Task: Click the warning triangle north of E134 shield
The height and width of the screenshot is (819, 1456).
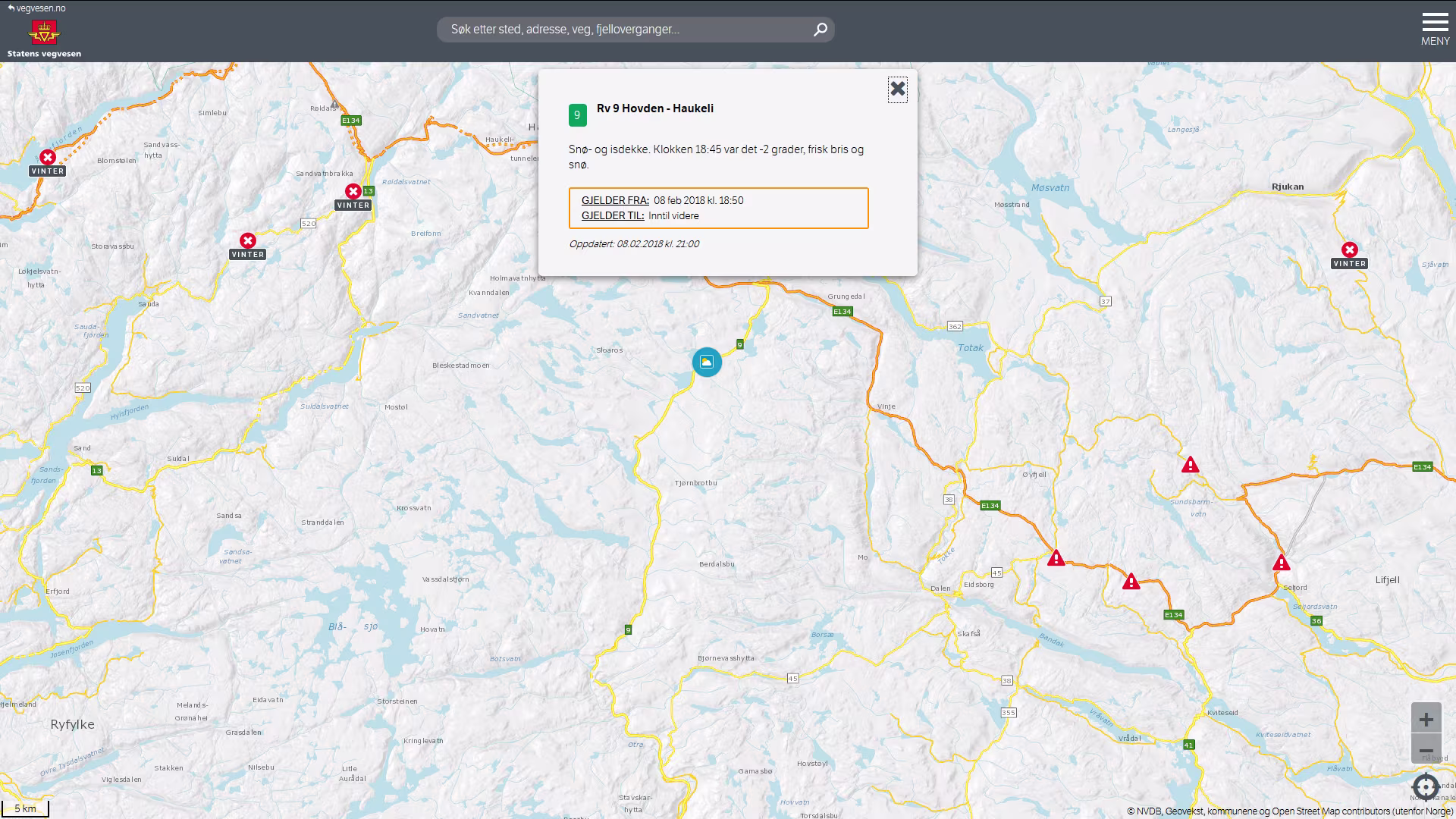Action: (1131, 582)
